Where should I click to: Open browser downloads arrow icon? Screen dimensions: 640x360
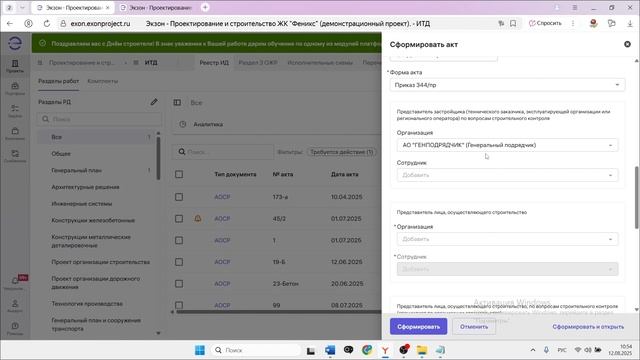coord(630,24)
